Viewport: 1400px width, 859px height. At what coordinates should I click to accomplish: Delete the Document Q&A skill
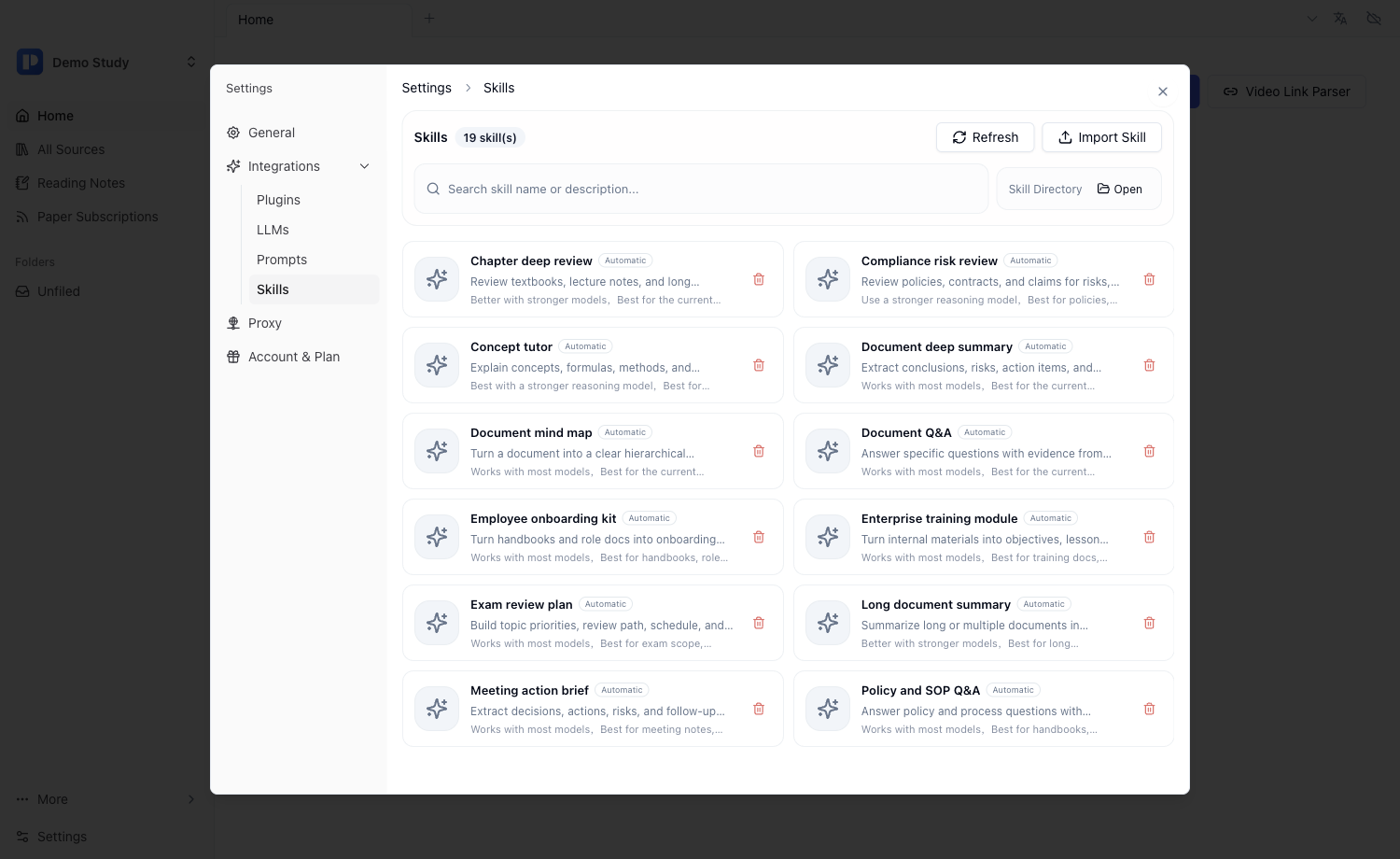[1149, 451]
